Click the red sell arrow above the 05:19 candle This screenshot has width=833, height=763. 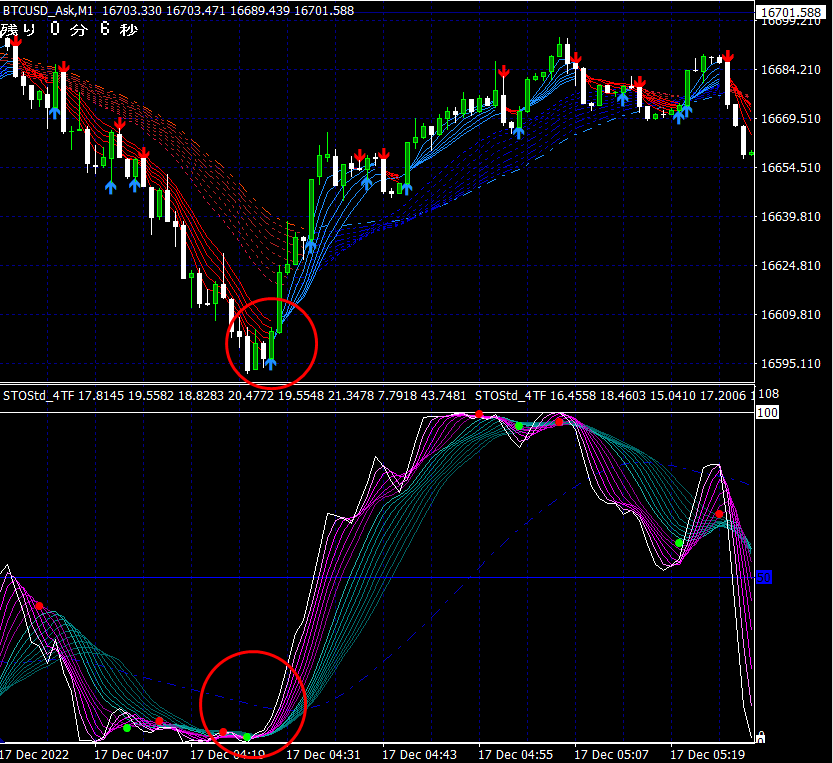[x=728, y=56]
